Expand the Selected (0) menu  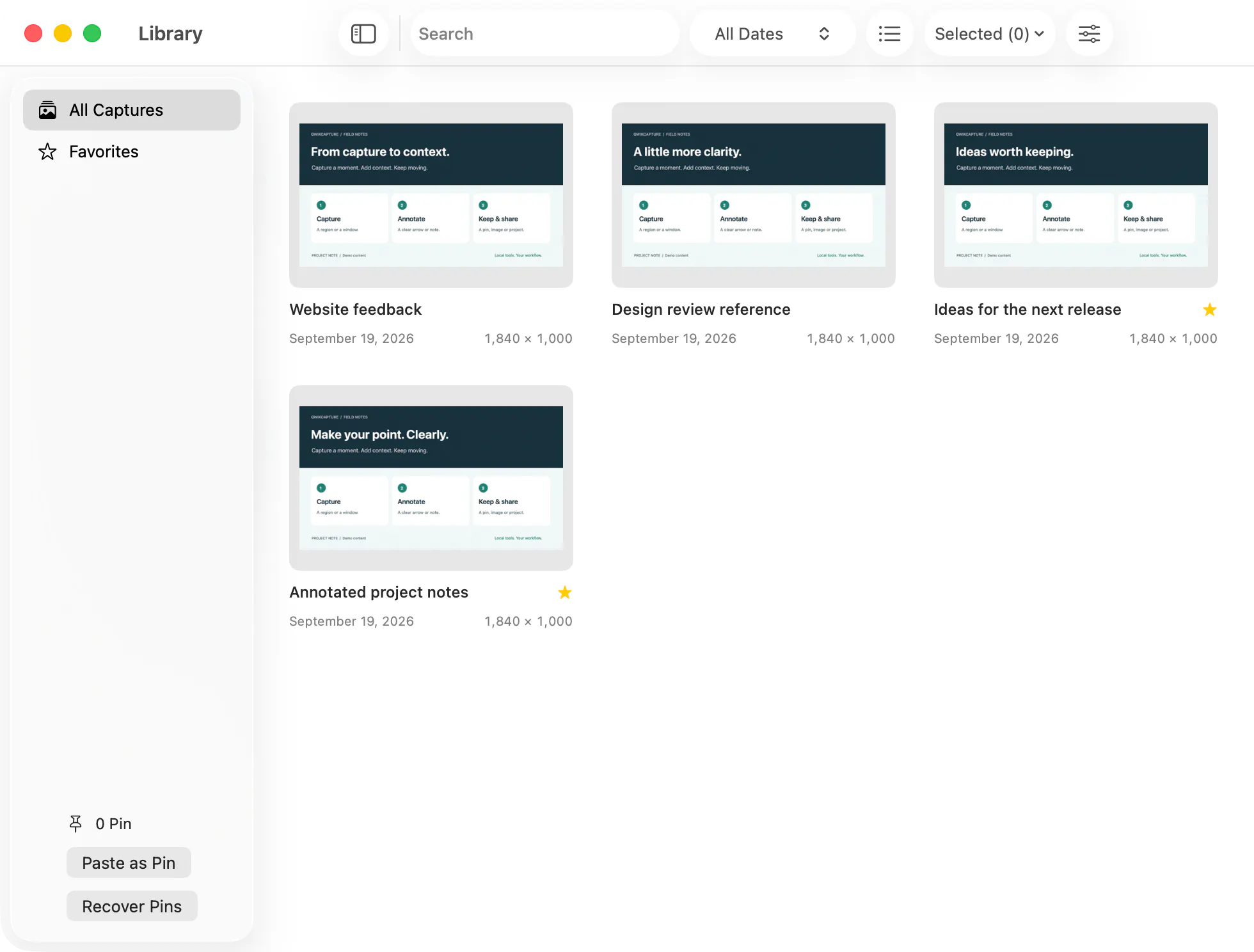point(989,34)
